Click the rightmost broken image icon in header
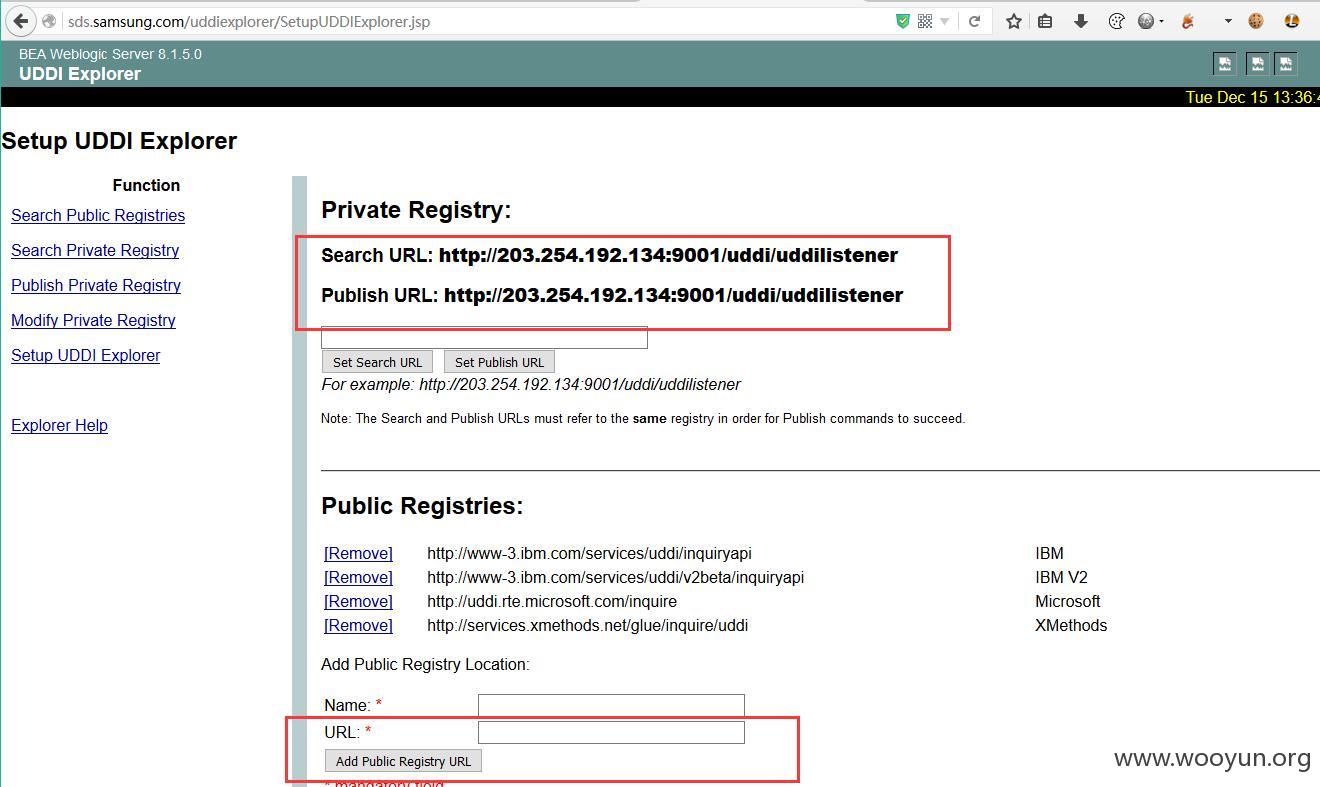This screenshot has width=1320, height=787. 1285,64
